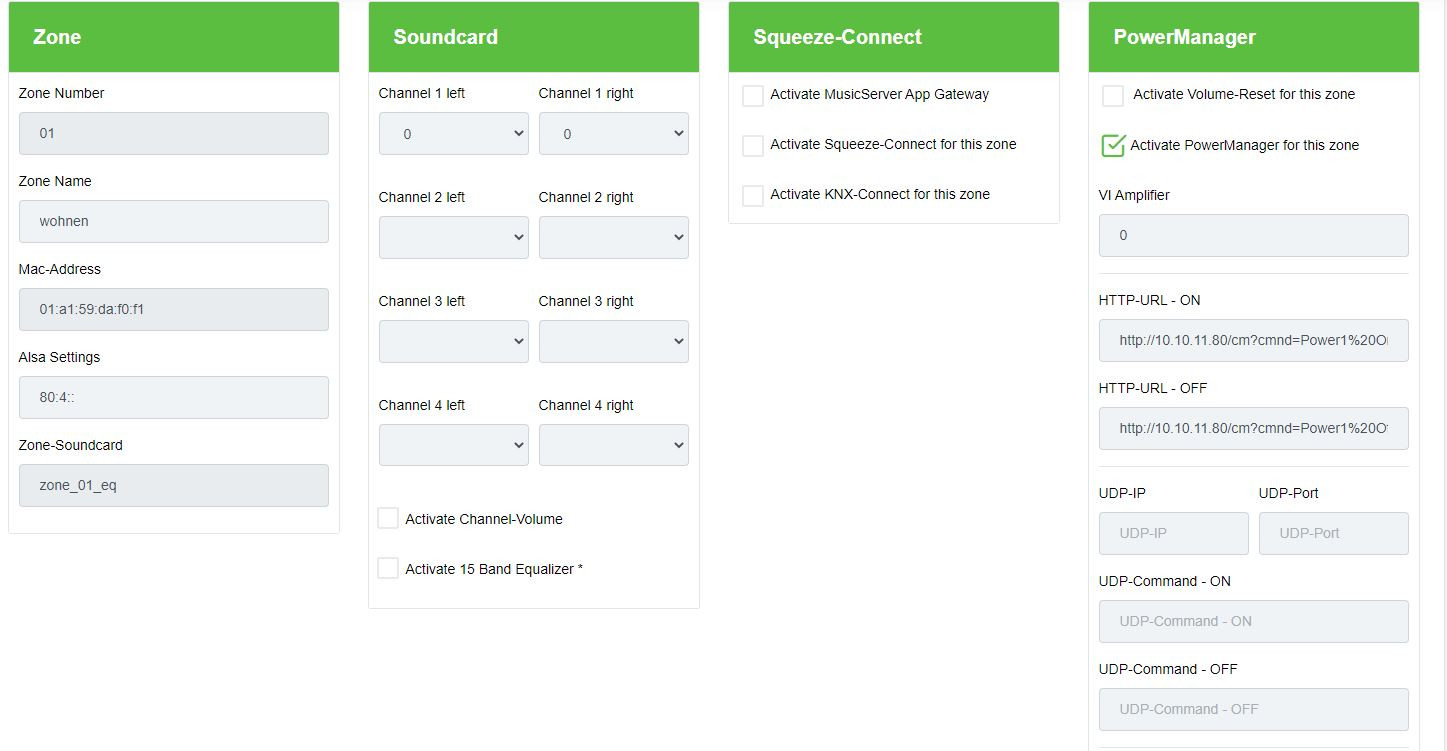The image size is (1447, 751).
Task: Tick Activate KNX-Connect for this zone
Action: [x=753, y=195]
